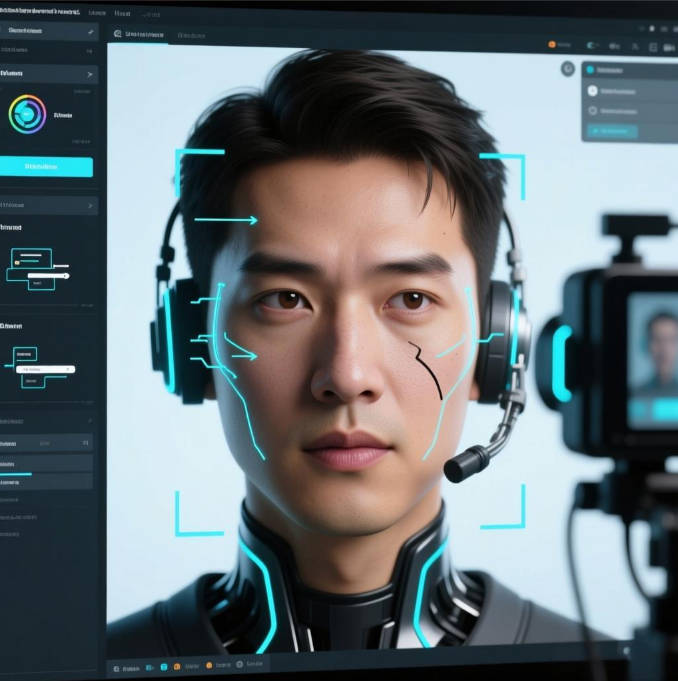Click the cyan progress bar in lower sidebar

(x=17, y=474)
